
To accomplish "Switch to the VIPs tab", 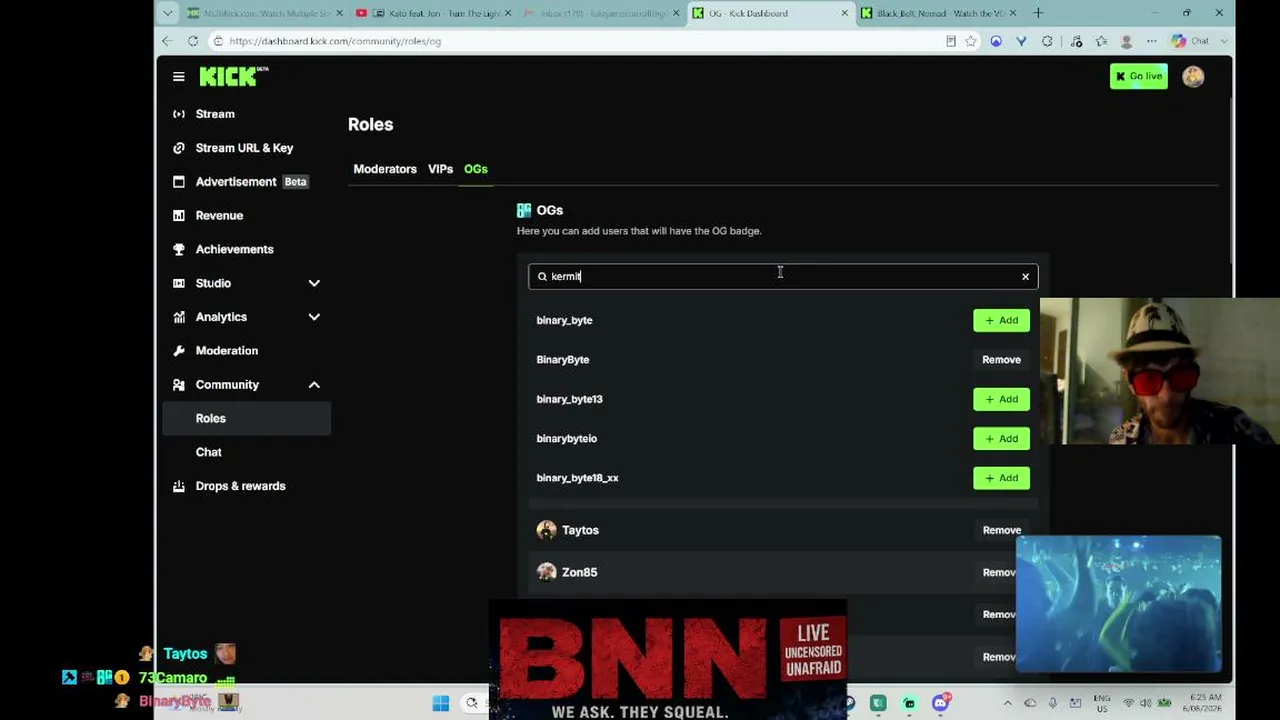I will point(440,169).
